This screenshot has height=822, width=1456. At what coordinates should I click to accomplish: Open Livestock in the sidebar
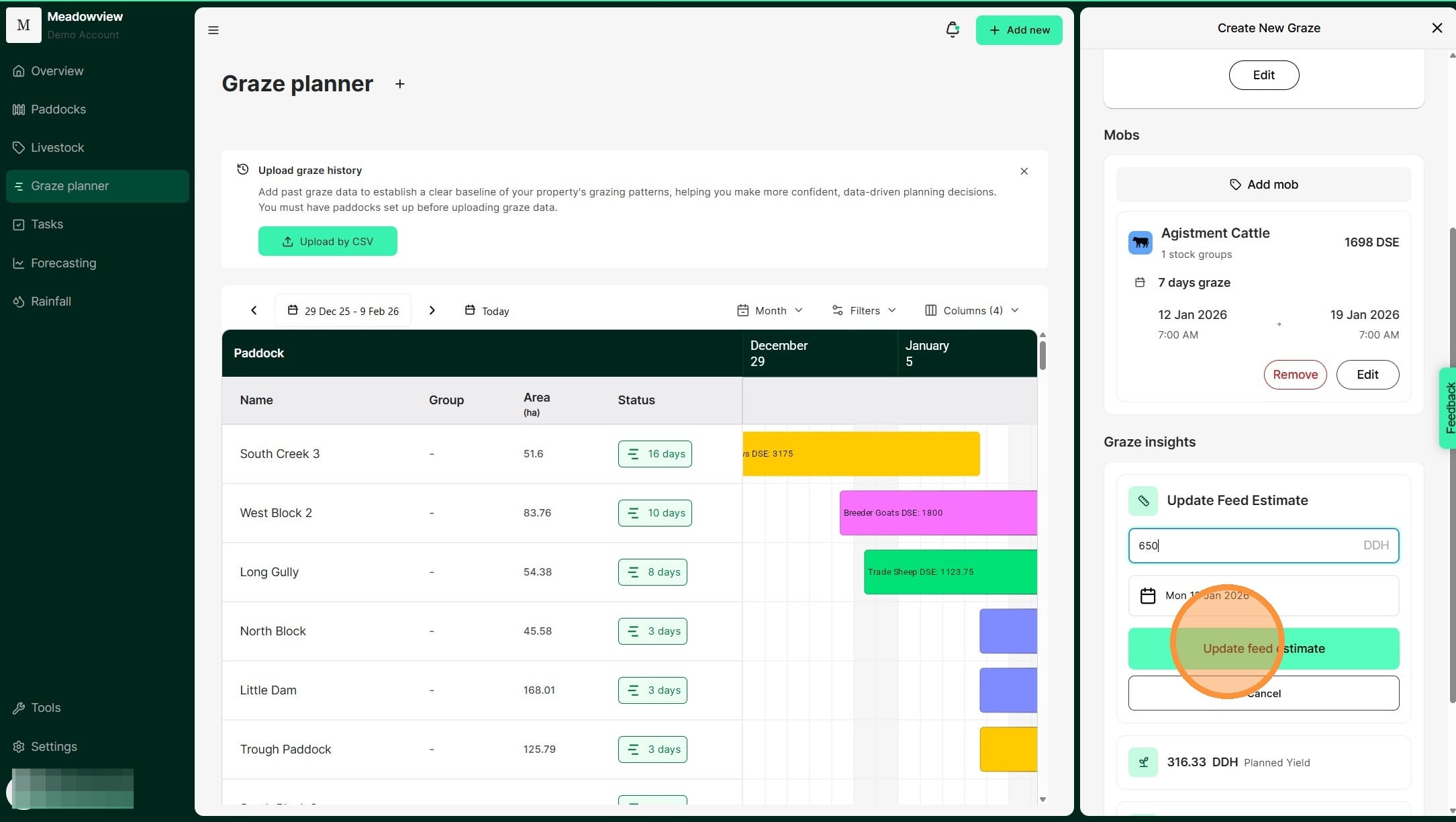57,148
